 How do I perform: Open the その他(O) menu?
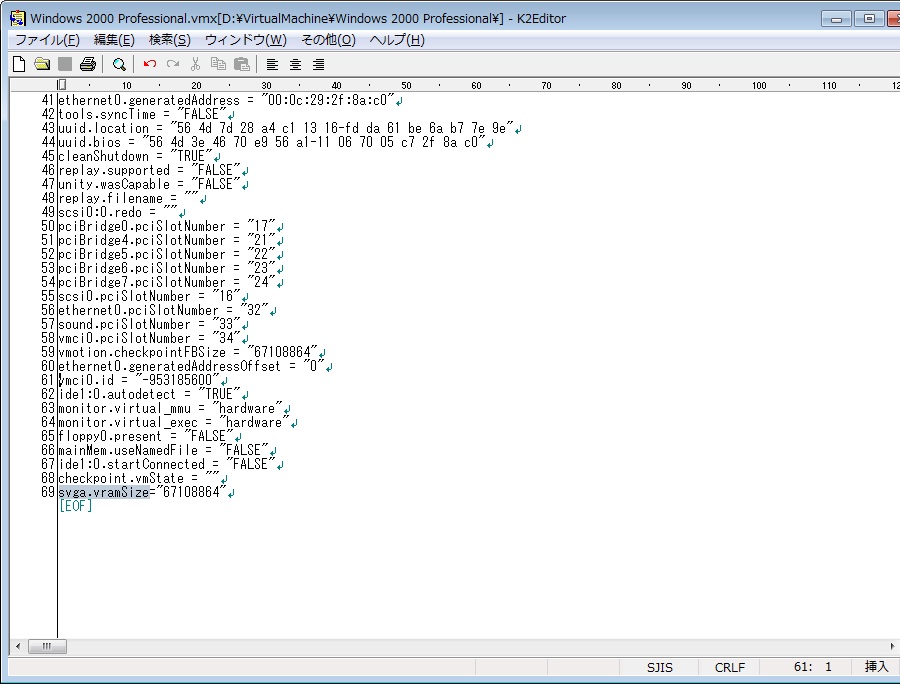(328, 40)
